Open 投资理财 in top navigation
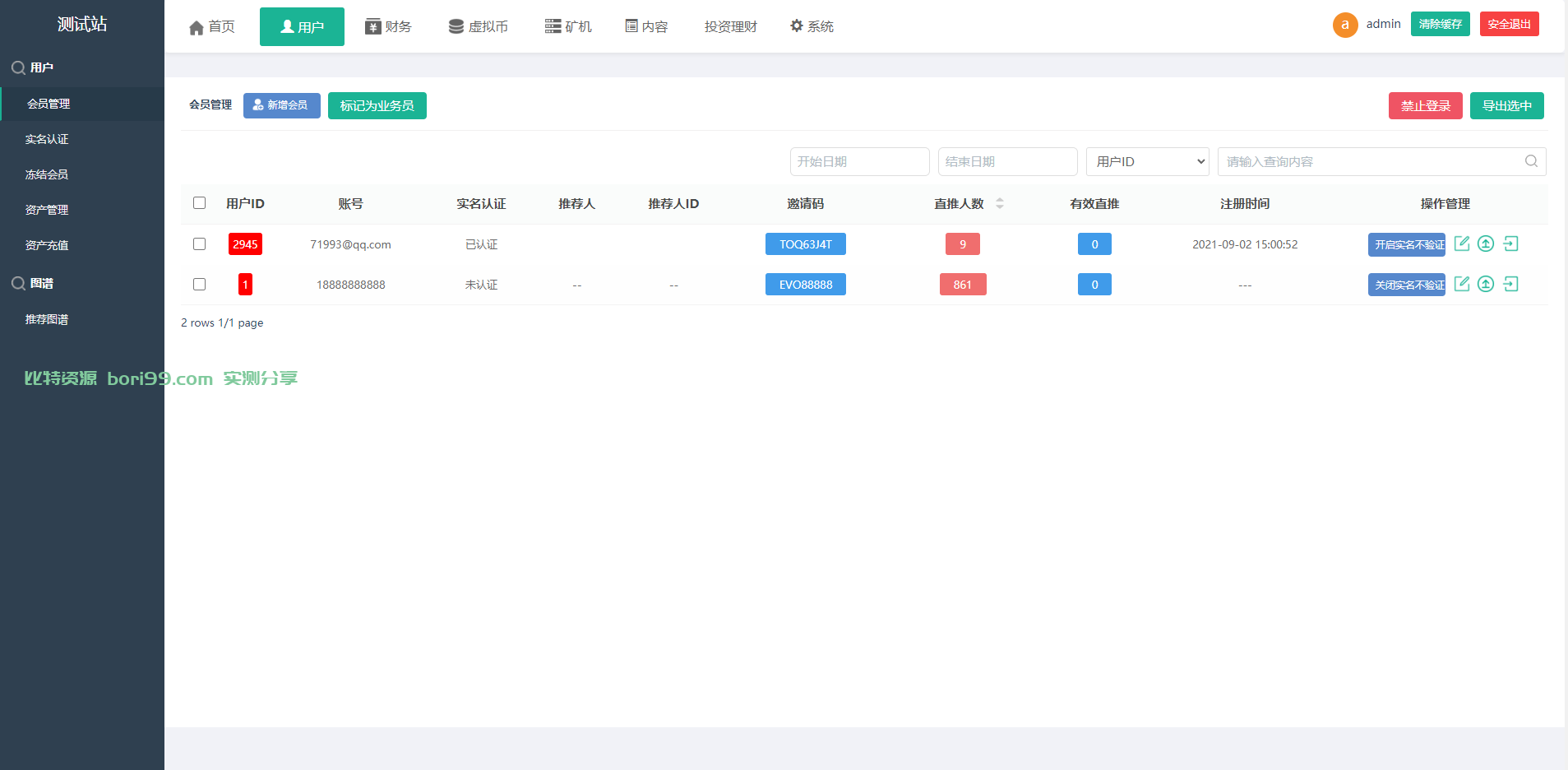1568x770 pixels. [x=731, y=27]
